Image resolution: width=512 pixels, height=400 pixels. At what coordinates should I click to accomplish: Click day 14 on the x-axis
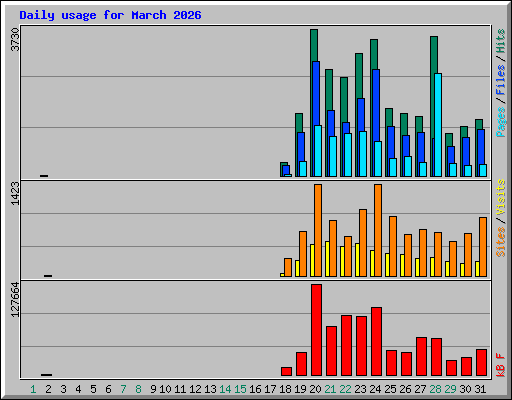point(225,389)
